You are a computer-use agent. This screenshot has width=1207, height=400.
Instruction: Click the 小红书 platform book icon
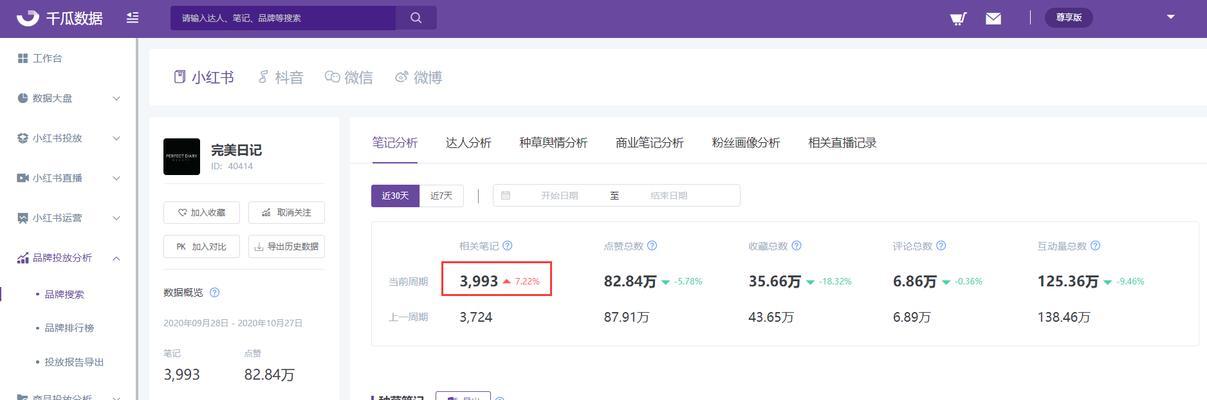pyautogui.click(x=179, y=77)
